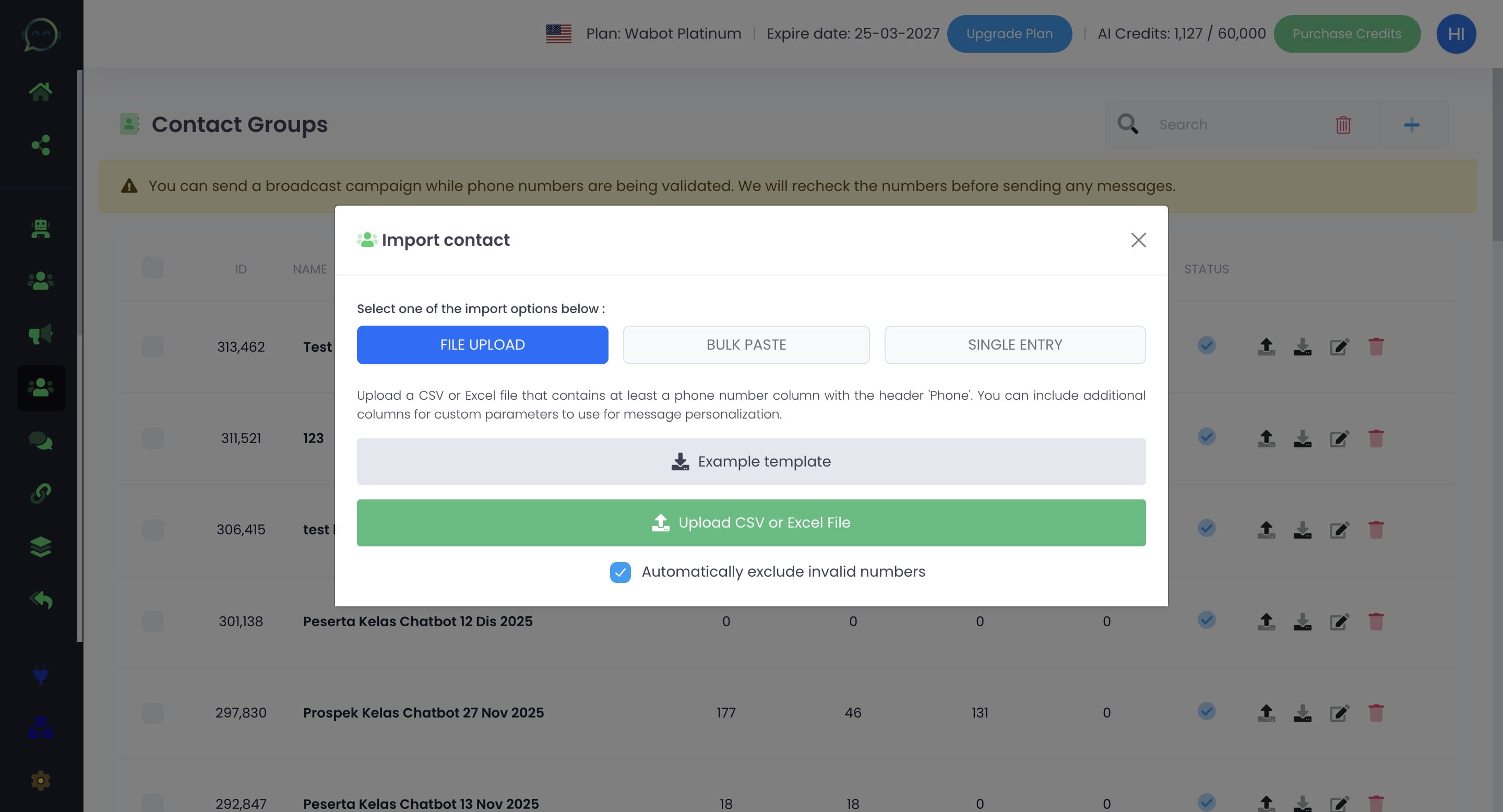Disable Automatically exclude invalid numbers
This screenshot has height=812, width=1503.
click(620, 572)
